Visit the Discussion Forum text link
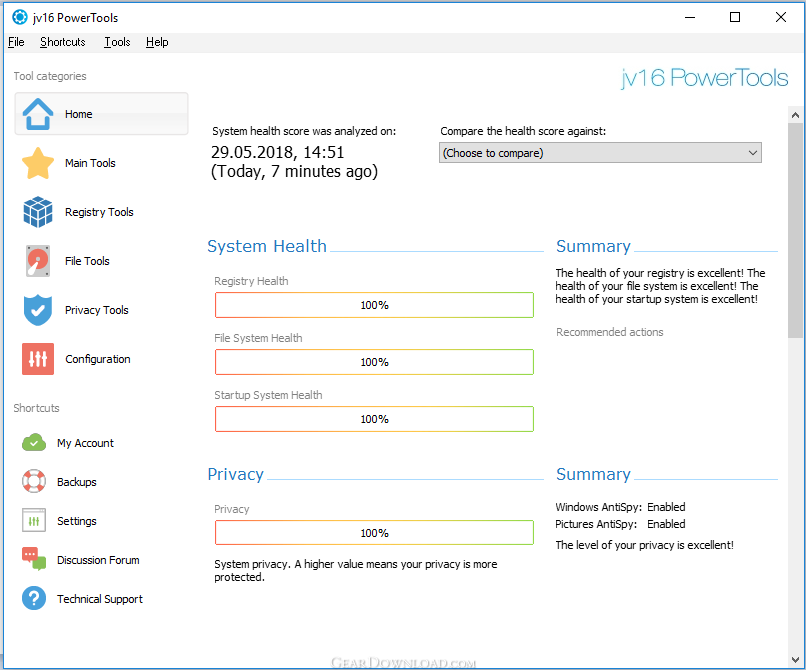Viewport: 806px width, 671px height. 98,560
